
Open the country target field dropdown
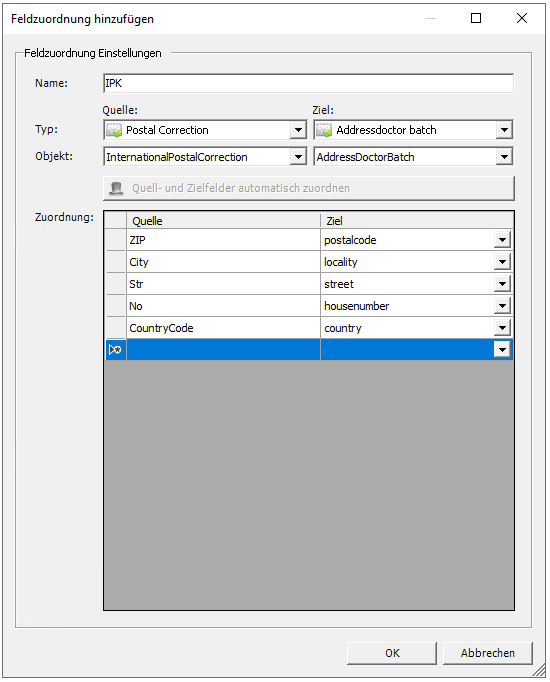(x=502, y=328)
